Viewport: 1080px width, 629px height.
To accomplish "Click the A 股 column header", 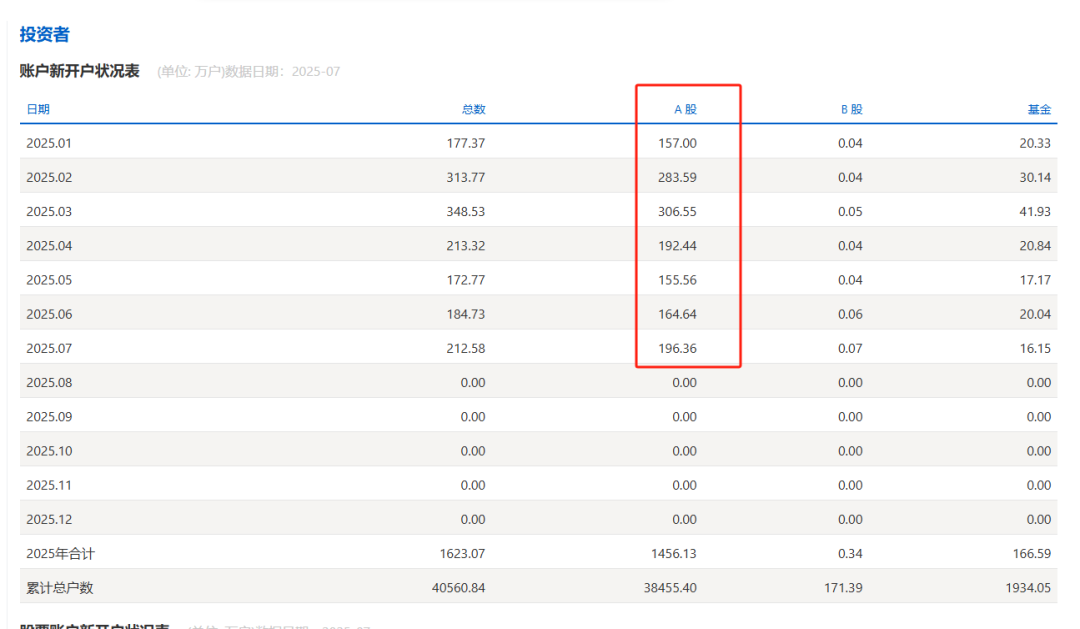I will pyautogui.click(x=685, y=109).
